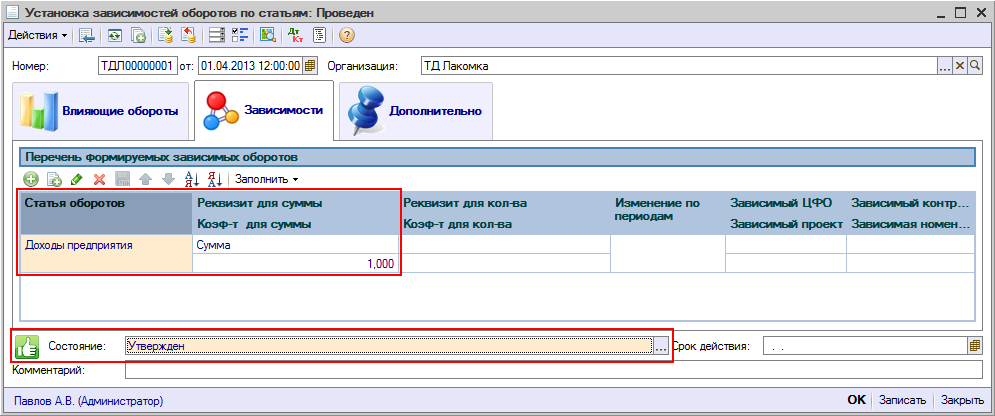995x416 pixels.
Task: Sort table rows ascending
Action: click(193, 179)
